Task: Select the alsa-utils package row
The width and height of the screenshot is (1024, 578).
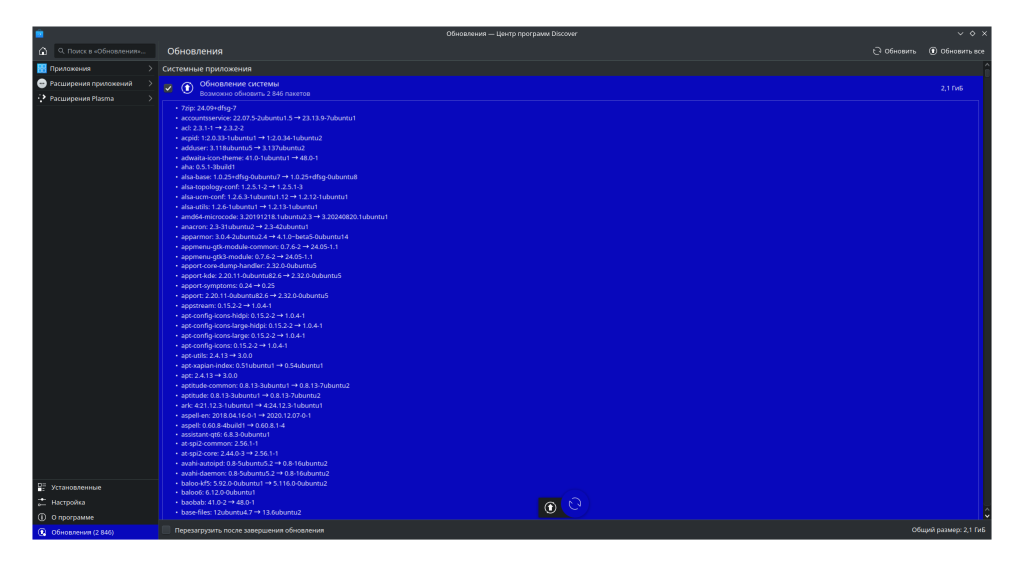Action: point(249,207)
